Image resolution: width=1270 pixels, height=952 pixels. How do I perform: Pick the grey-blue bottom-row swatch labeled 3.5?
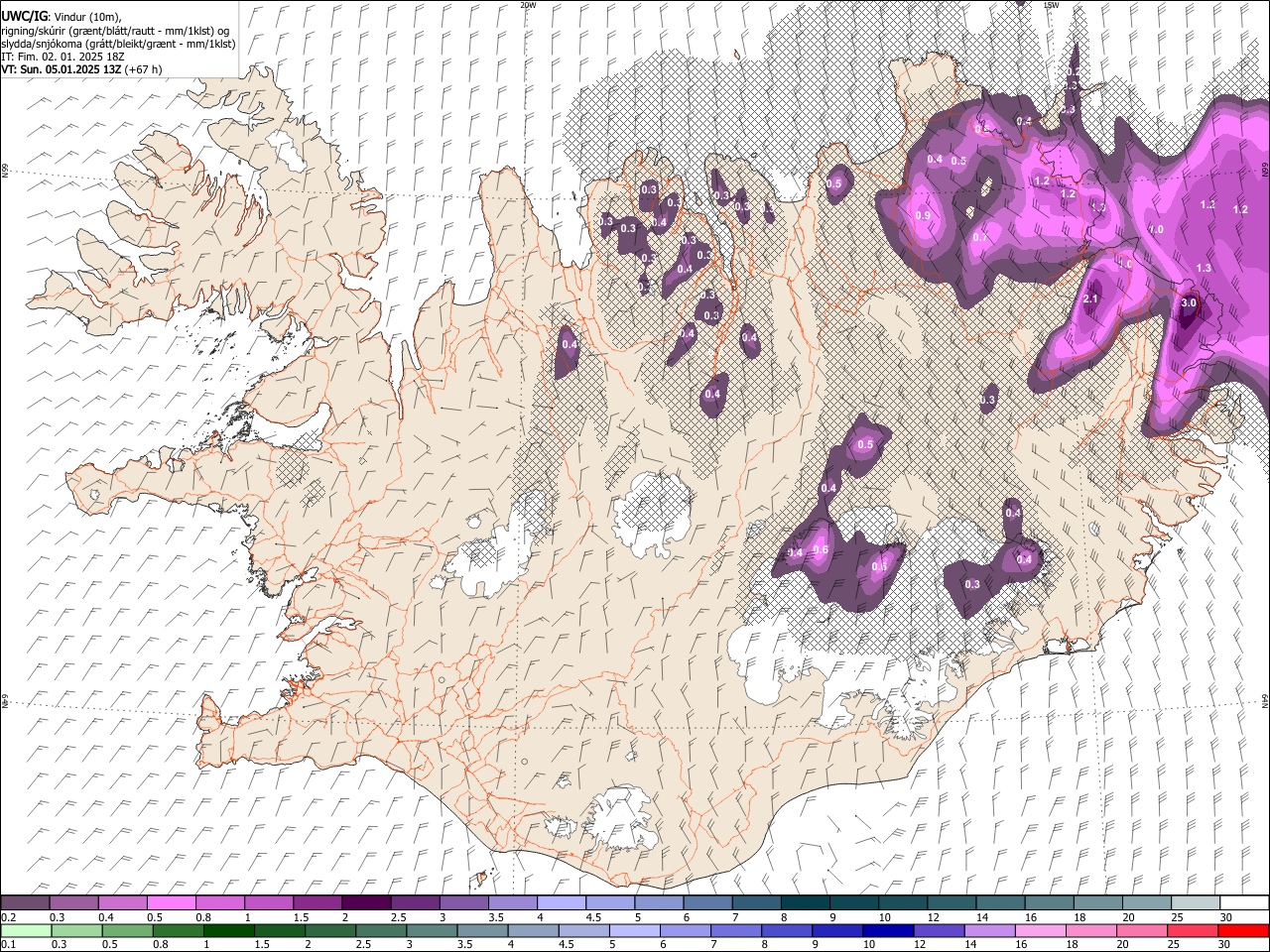[x=482, y=931]
